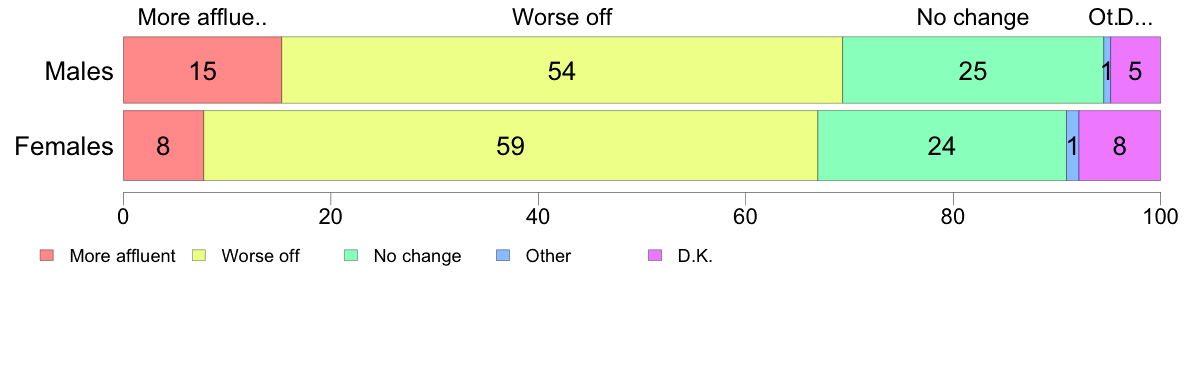The image size is (1188, 368).
Task: Click the Worse off column header
Action: coord(562,17)
